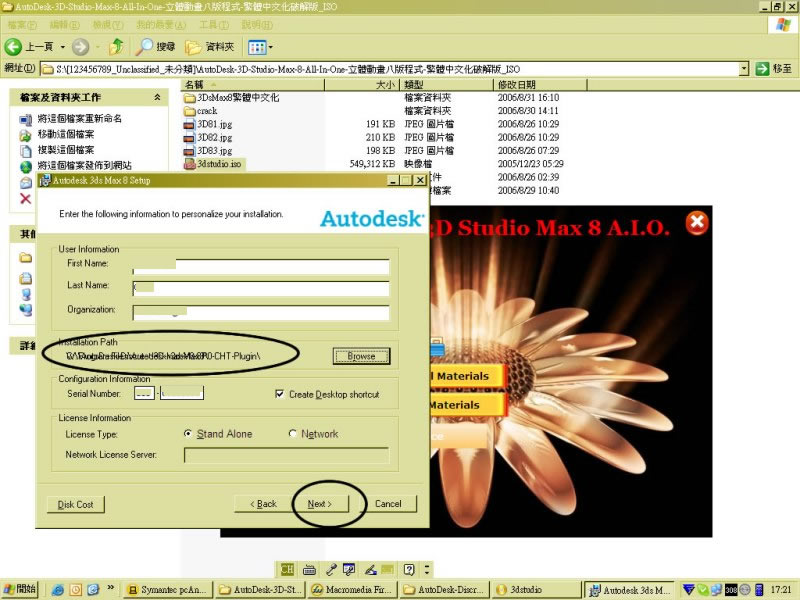Image resolution: width=800 pixels, height=600 pixels.
Task: Click the publish-file-to-web globe icon
Action: [26, 166]
